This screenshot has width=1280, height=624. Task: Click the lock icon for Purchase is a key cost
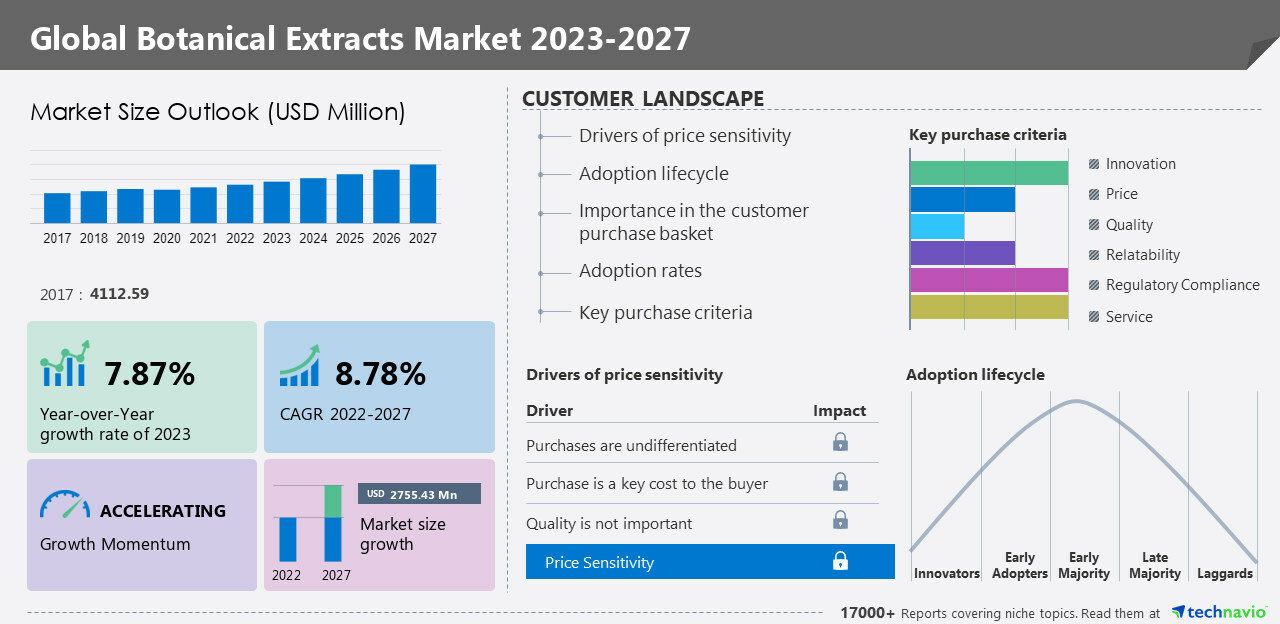click(x=840, y=482)
